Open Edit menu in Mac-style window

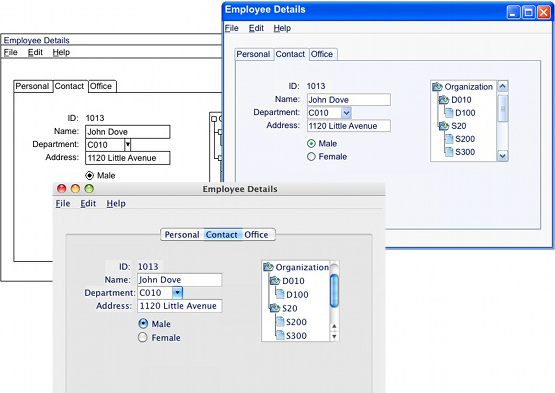tap(88, 204)
